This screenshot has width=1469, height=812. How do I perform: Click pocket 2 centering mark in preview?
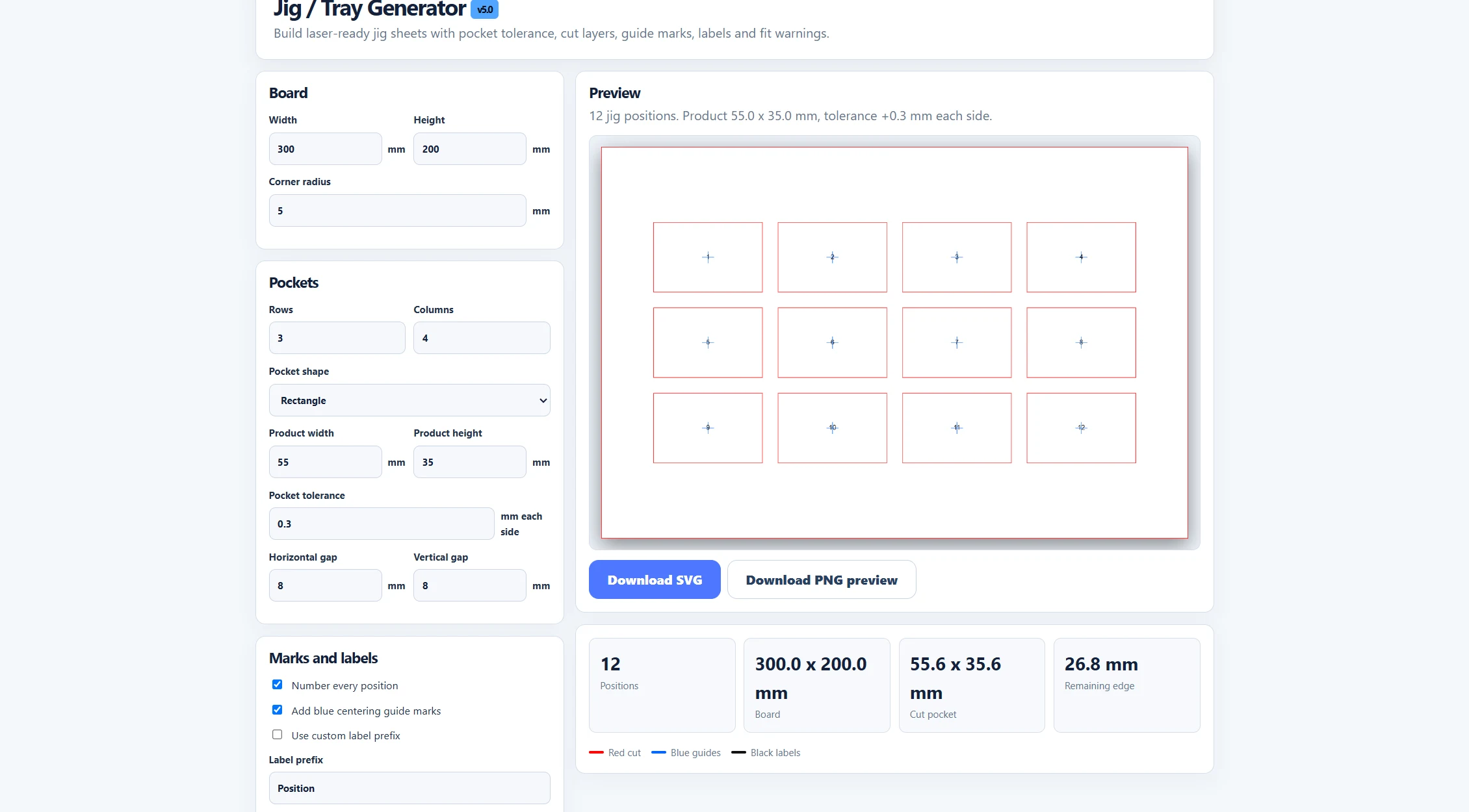[x=833, y=257]
